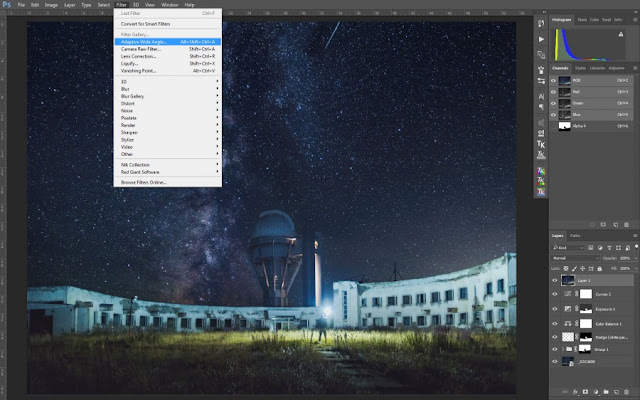
Task: Click the white TK panel icon
Action: pyautogui.click(x=541, y=144)
